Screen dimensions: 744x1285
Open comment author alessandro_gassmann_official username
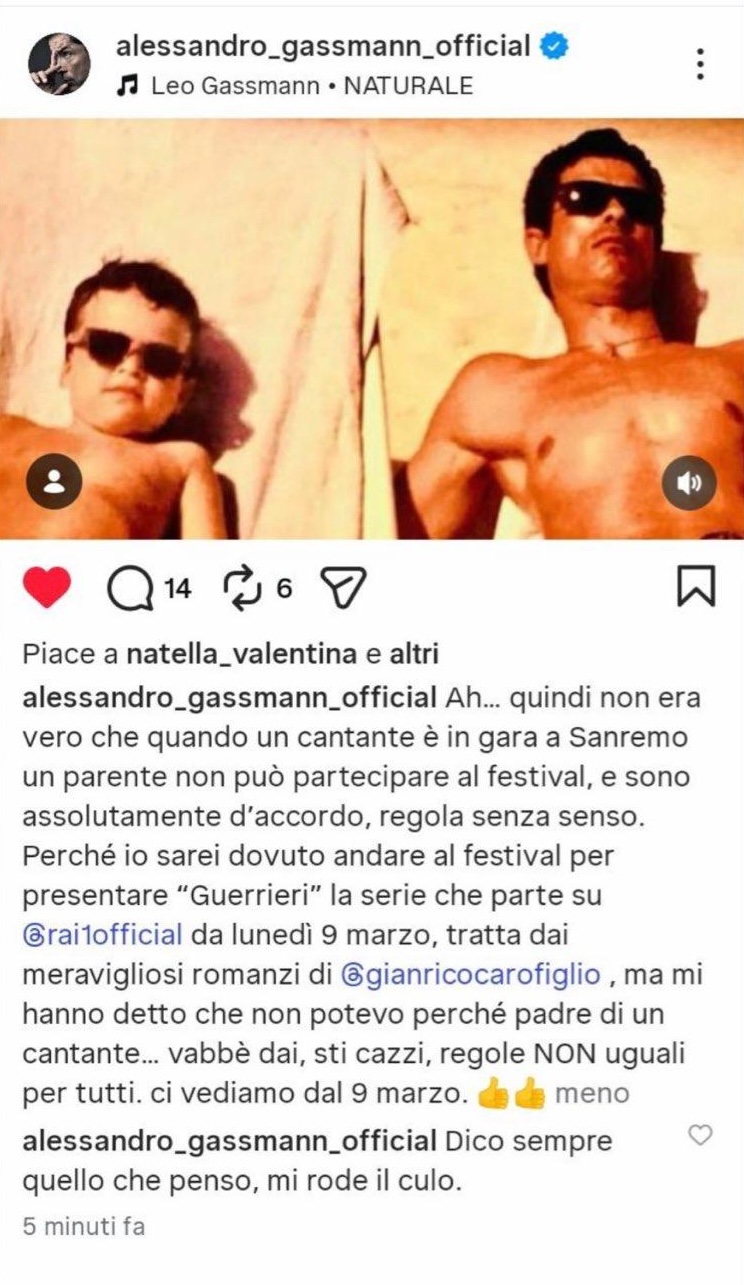pos(229,1141)
